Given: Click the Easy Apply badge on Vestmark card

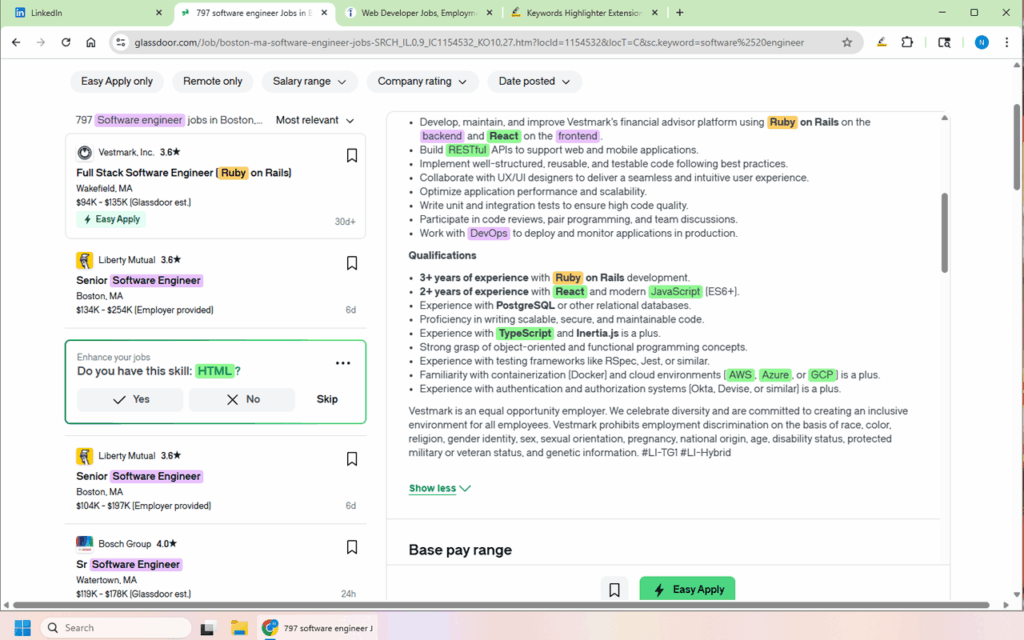Looking at the screenshot, I should (x=111, y=219).
